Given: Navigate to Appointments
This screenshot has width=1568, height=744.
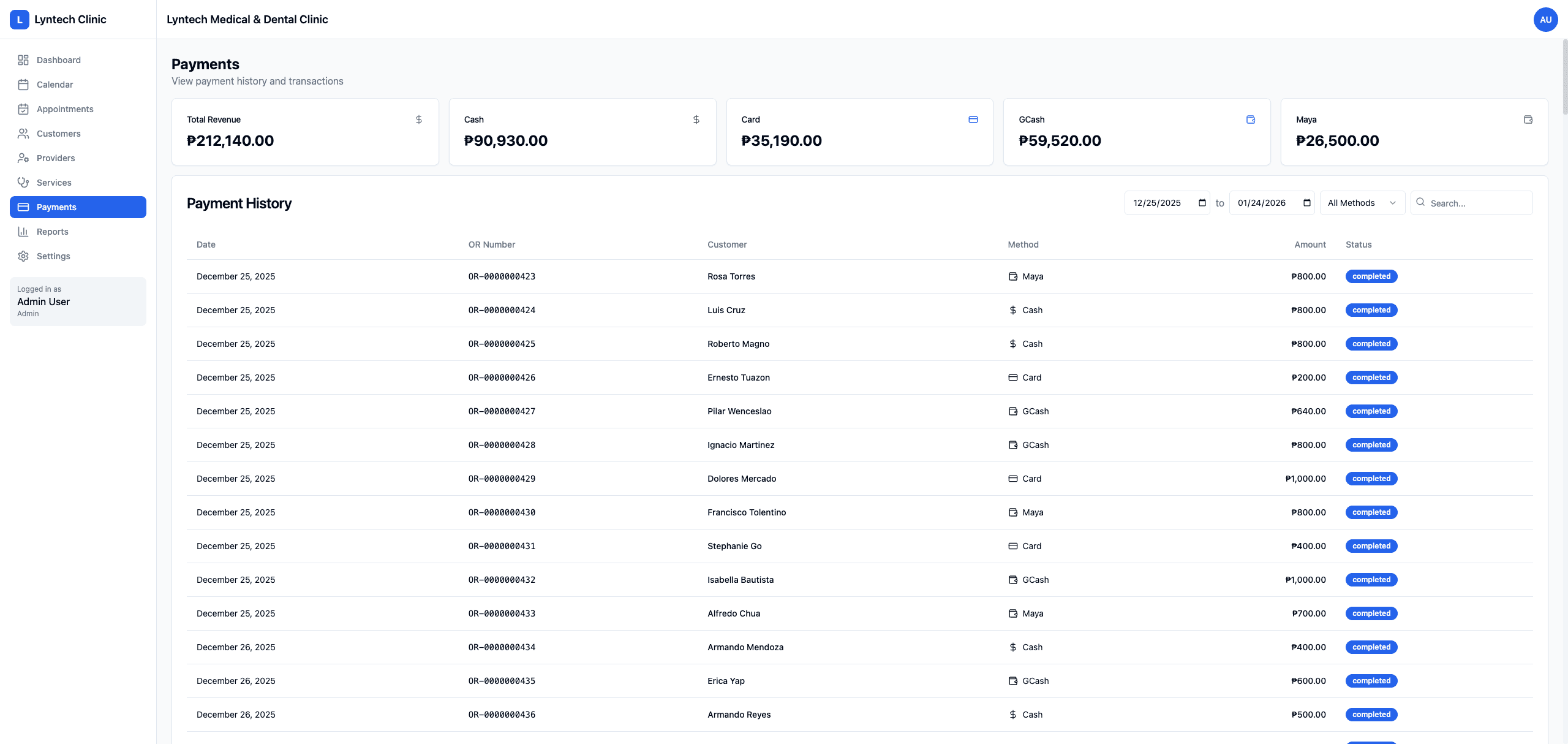Looking at the screenshot, I should 78,109.
